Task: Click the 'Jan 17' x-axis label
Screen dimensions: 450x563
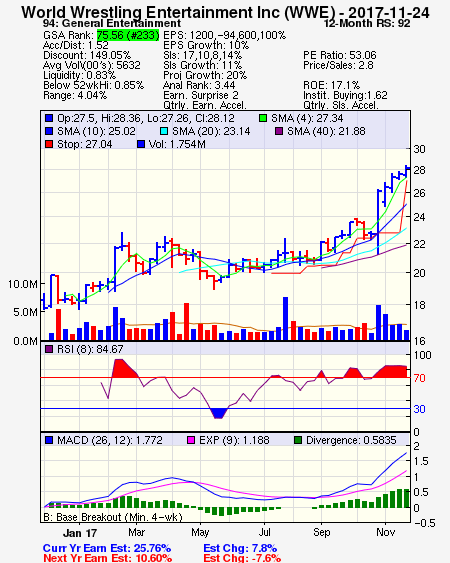Action: (80, 533)
